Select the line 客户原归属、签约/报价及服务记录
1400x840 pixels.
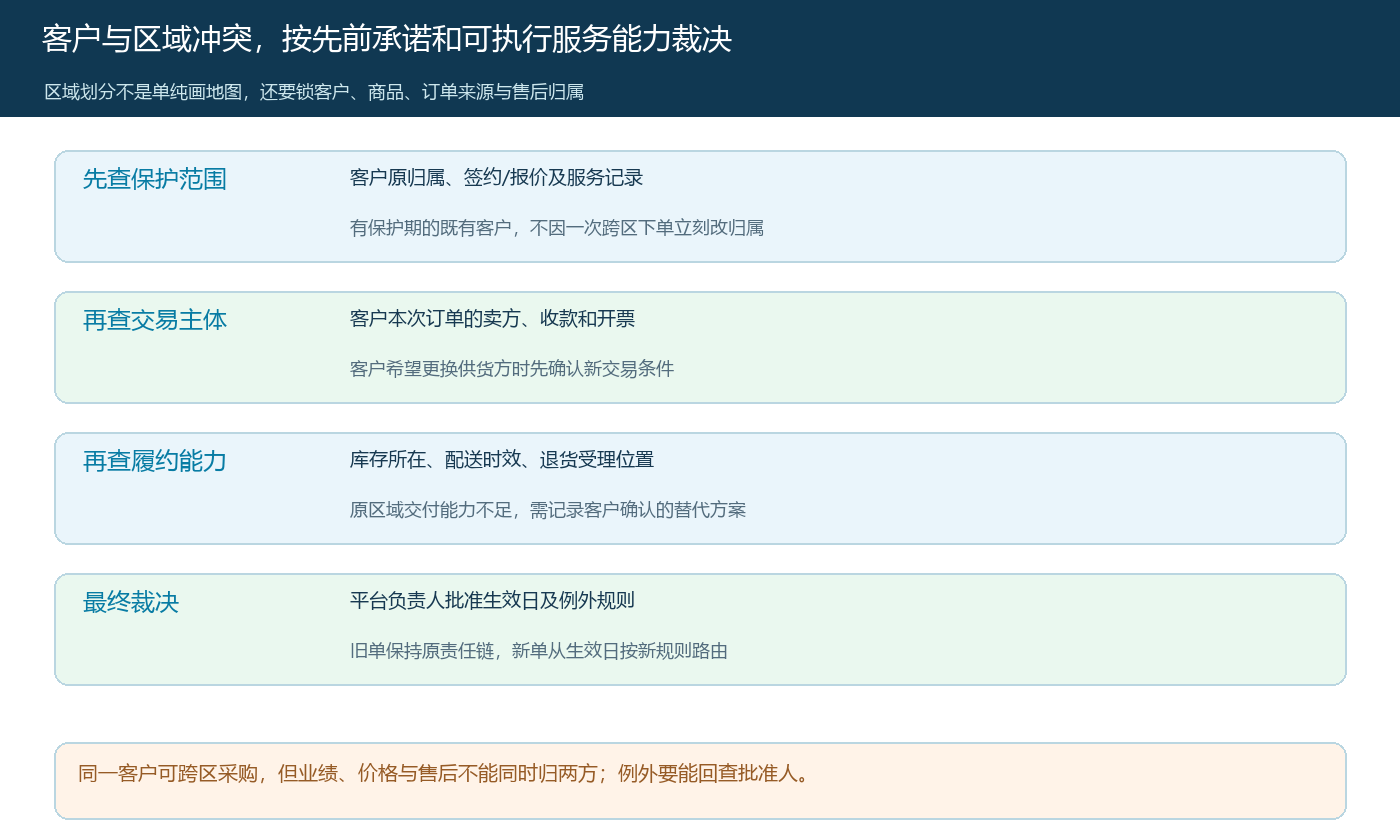click(496, 178)
